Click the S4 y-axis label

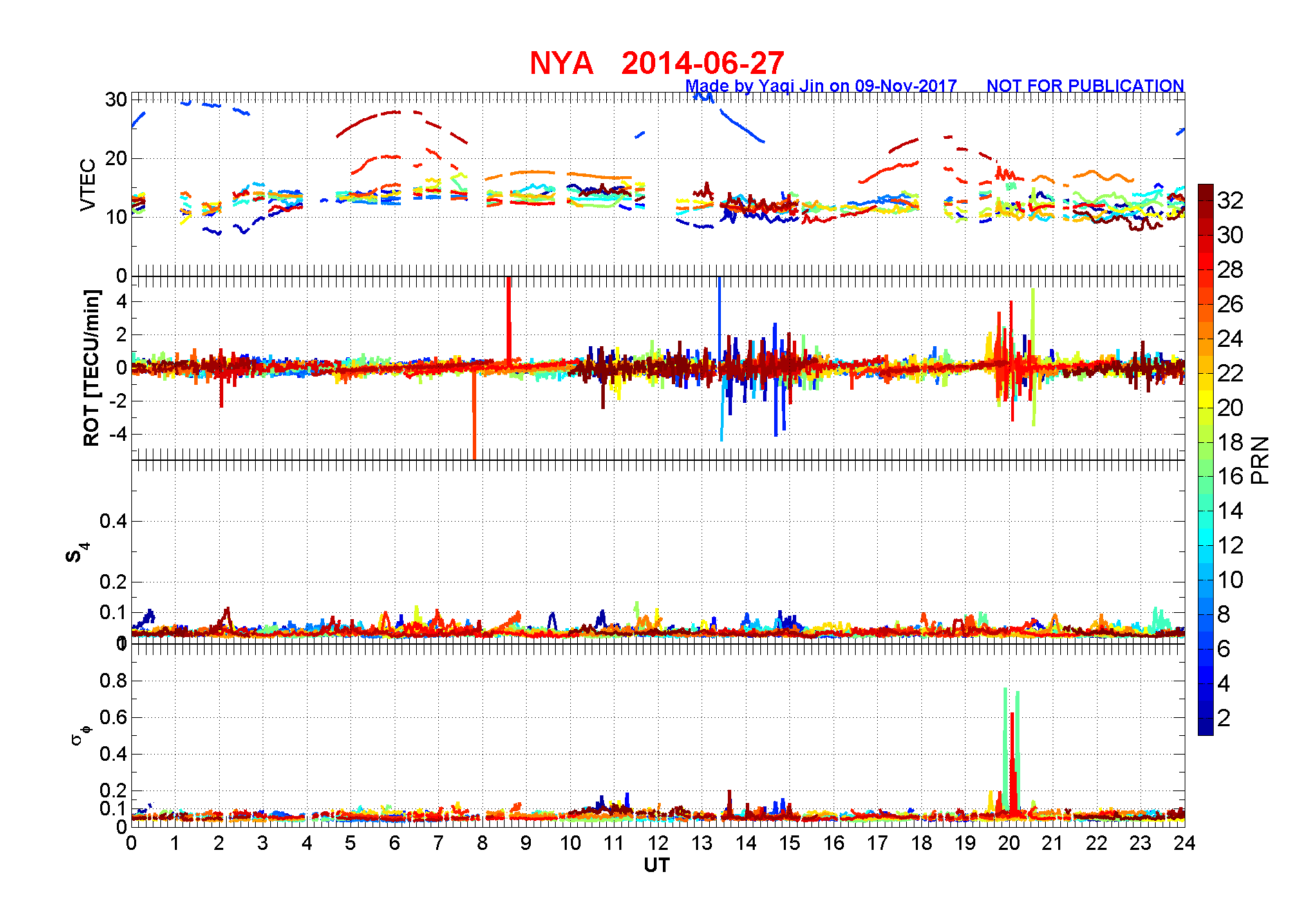pos(77,552)
